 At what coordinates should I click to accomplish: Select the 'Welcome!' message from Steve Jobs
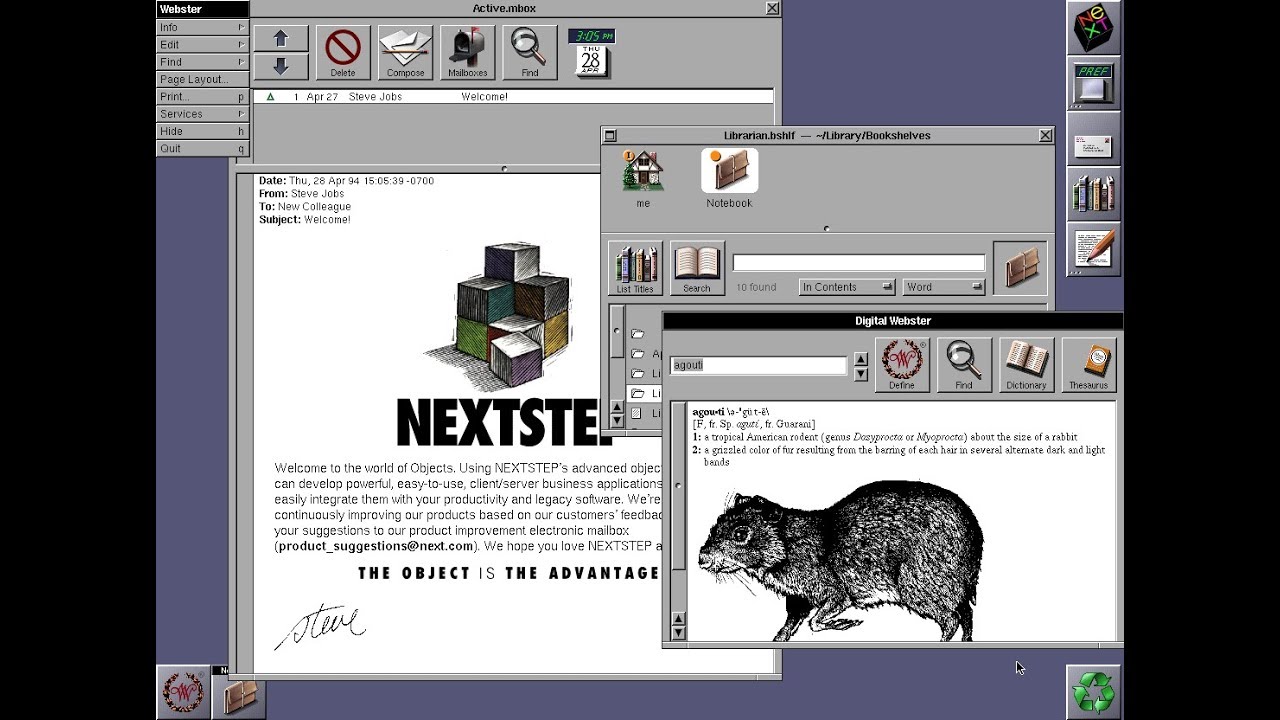pyautogui.click(x=513, y=97)
